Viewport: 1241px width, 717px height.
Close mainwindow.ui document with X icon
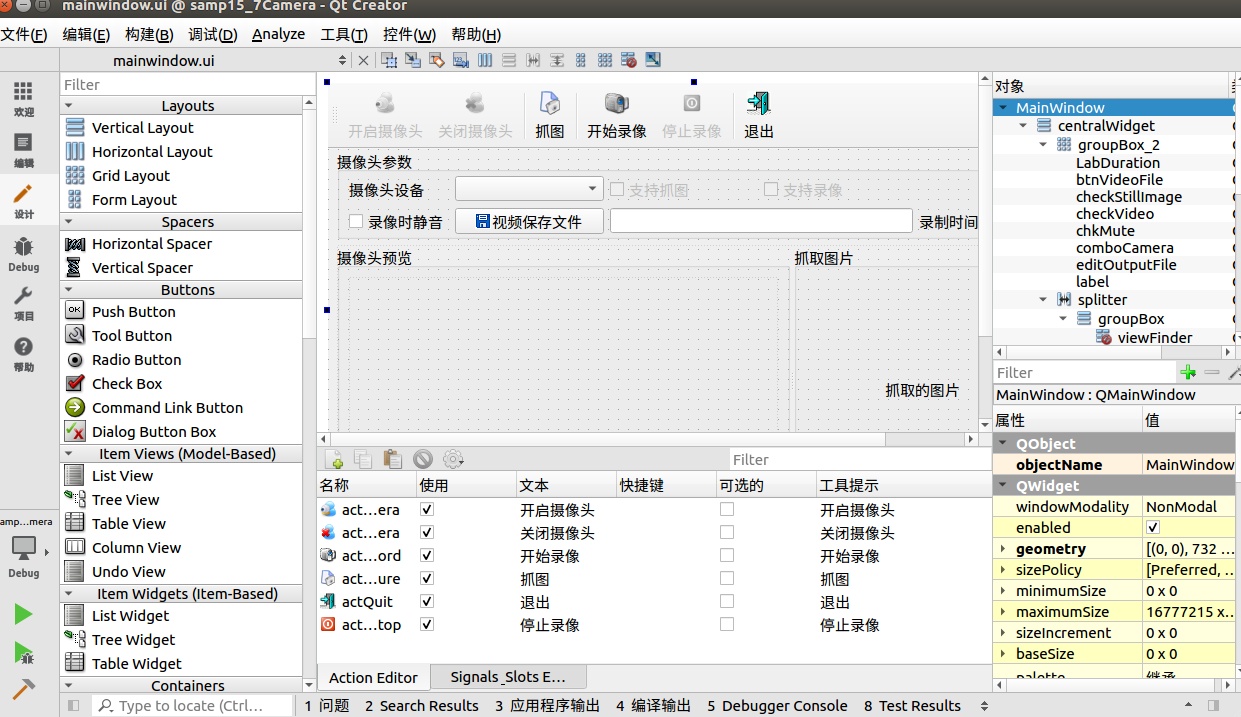pos(363,60)
